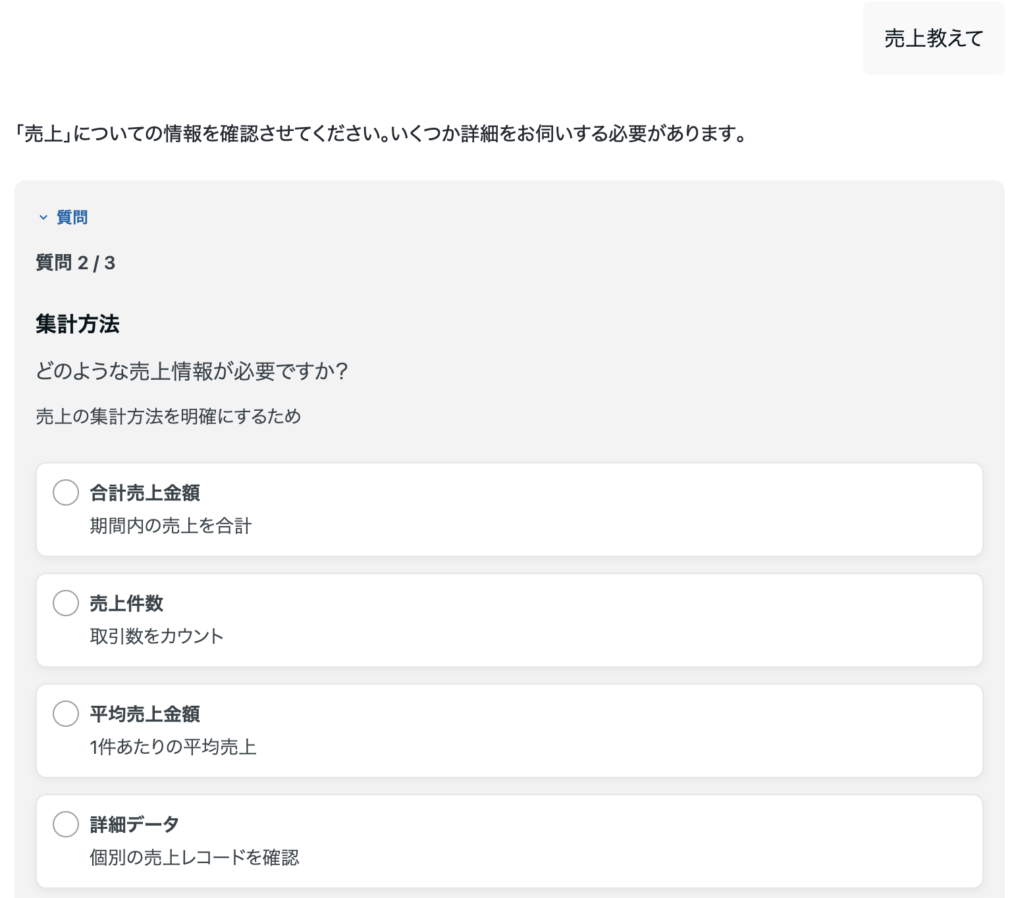Screen dimensions: 1014x898
Task: Collapse the 質問 section header
Action: (x=71, y=217)
